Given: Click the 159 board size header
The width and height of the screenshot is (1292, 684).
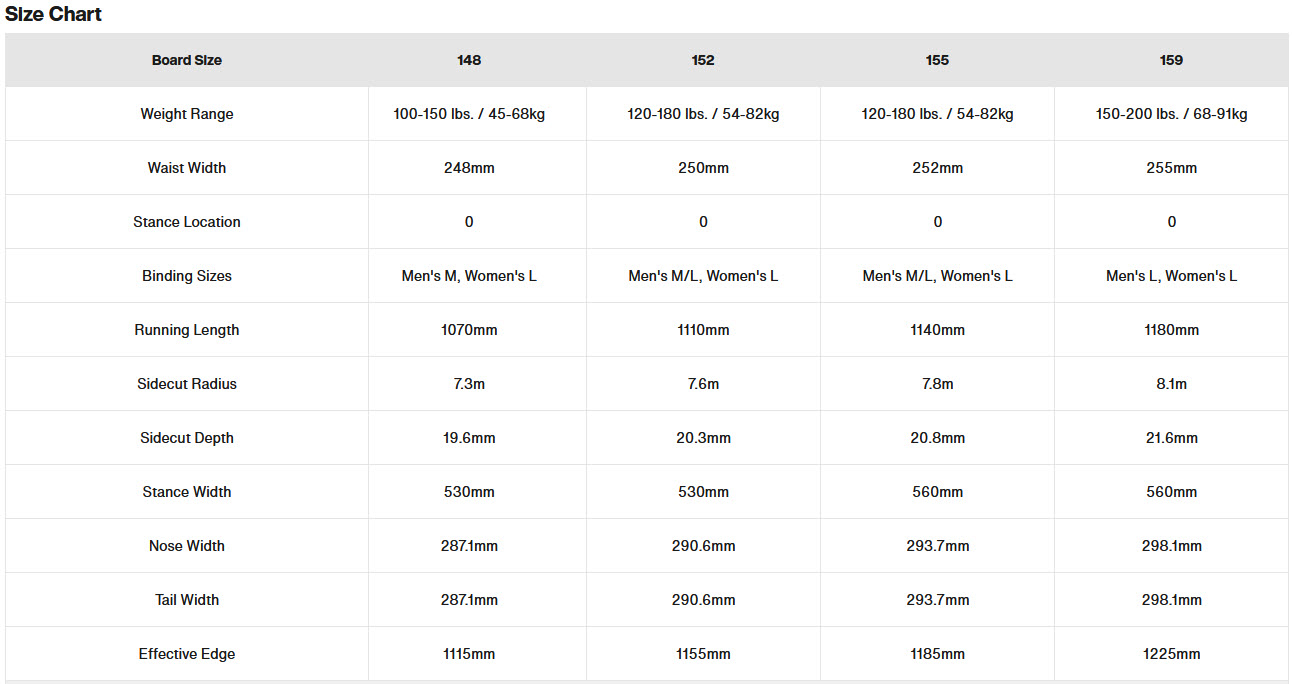Looking at the screenshot, I should pos(1171,60).
